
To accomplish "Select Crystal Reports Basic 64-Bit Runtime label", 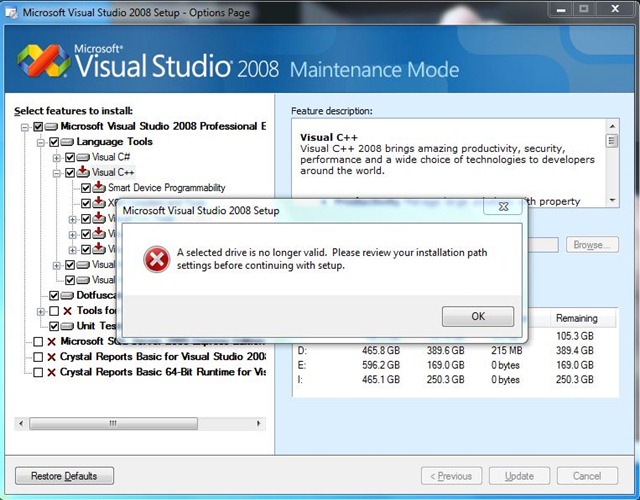I will click(163, 372).
